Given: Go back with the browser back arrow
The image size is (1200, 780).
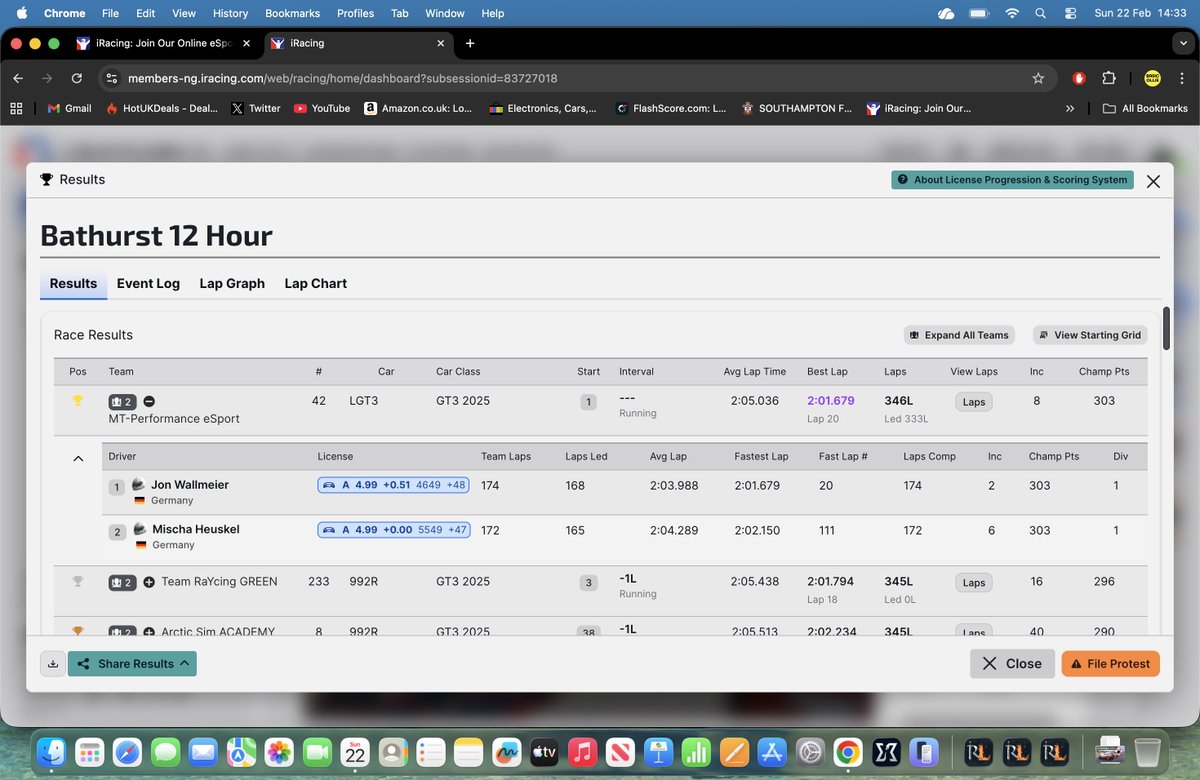Looking at the screenshot, I should [x=18, y=78].
